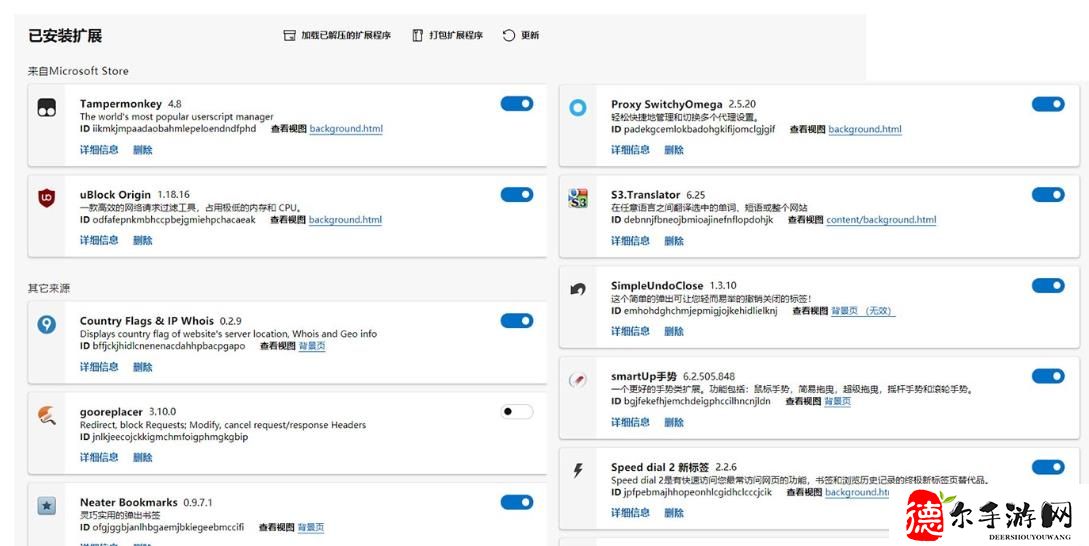Click the 加载已解压的扩展程序 icon

[290, 35]
